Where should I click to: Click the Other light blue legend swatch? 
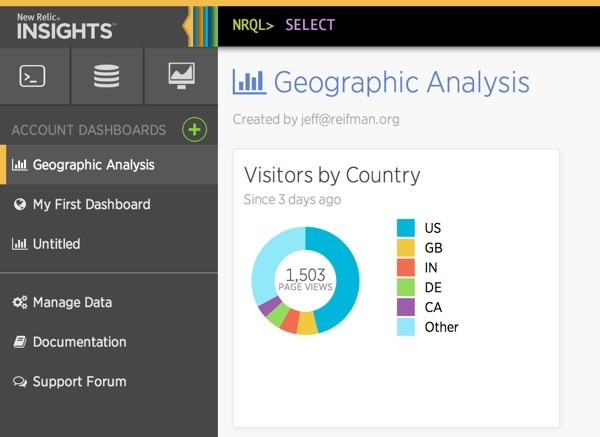(406, 327)
